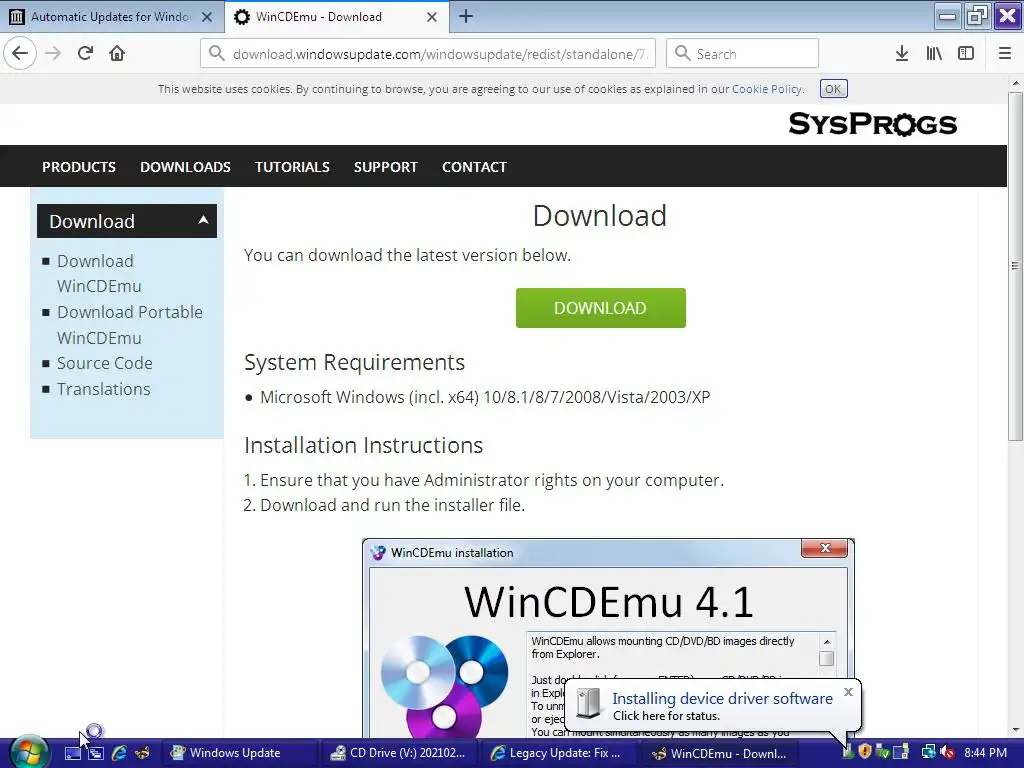Select the WinCDEmu - Download tab
The height and width of the screenshot is (768, 1024).
click(x=319, y=17)
